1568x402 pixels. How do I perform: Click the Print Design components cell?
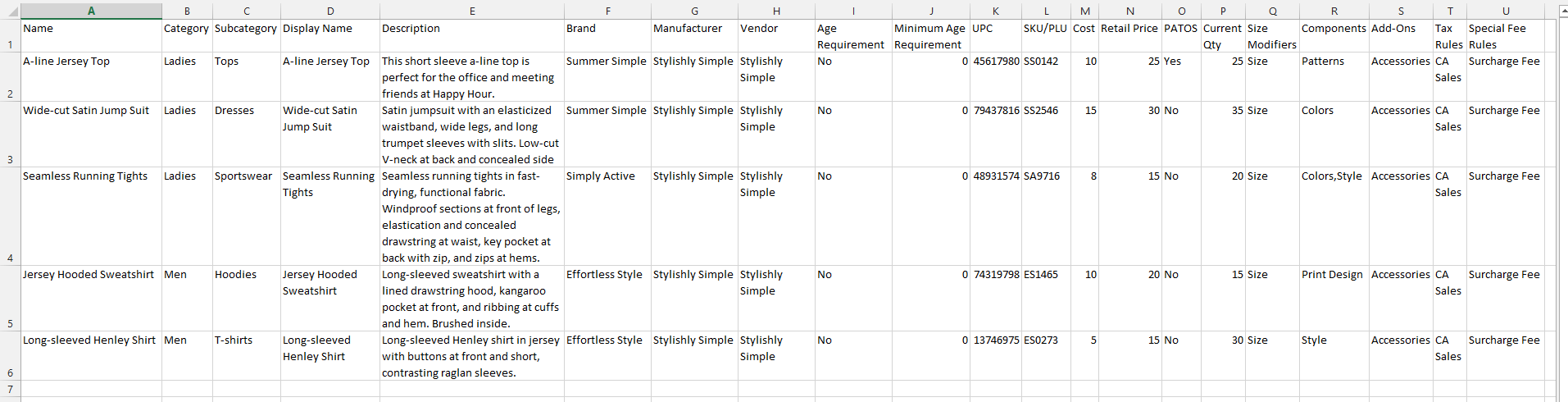click(x=1334, y=299)
